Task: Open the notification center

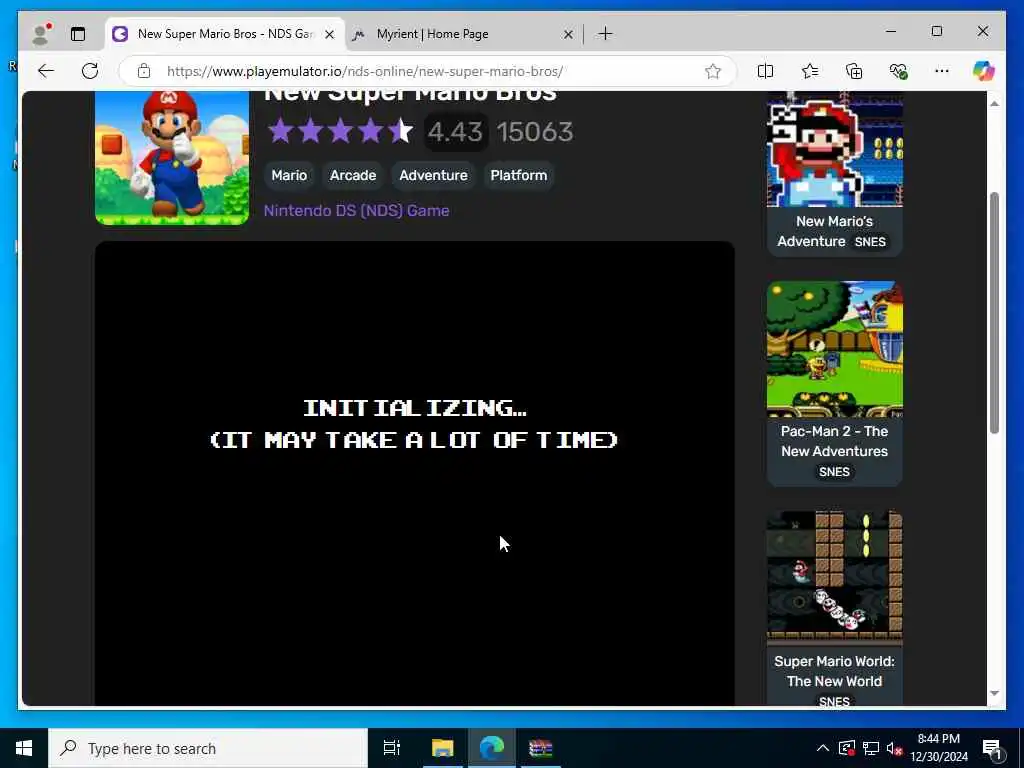Action: (993, 748)
